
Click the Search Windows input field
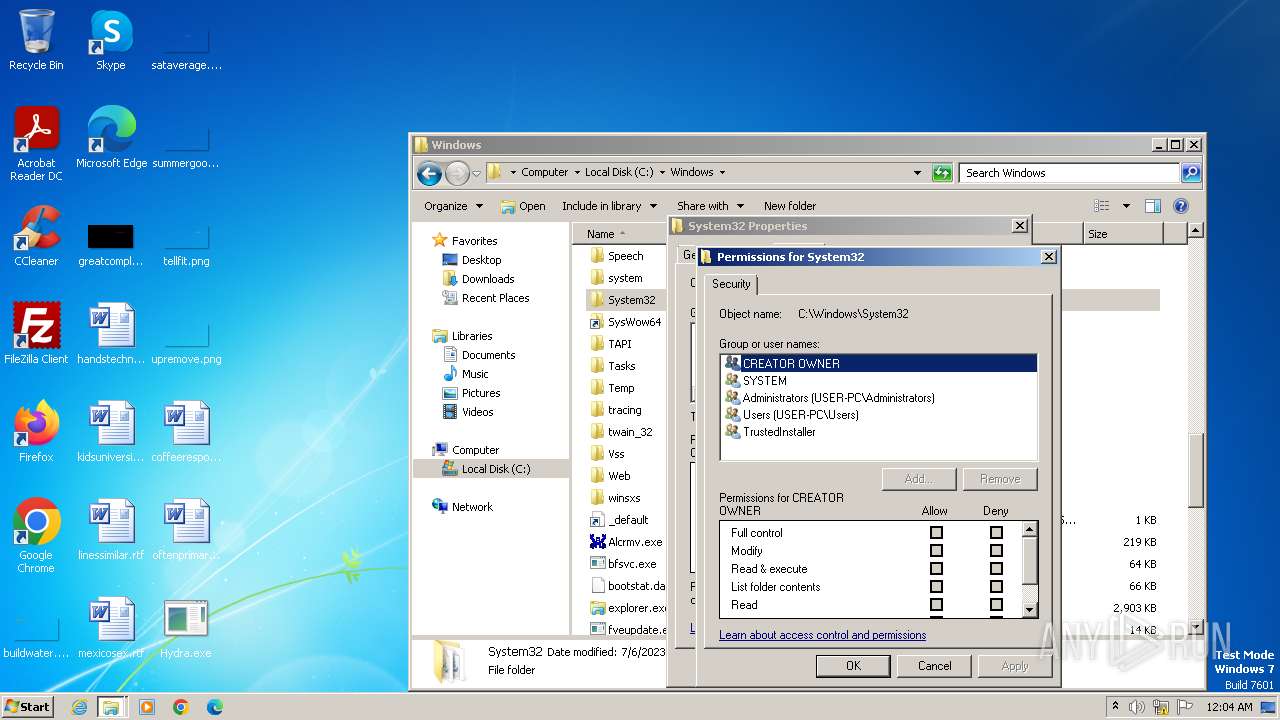1068,173
